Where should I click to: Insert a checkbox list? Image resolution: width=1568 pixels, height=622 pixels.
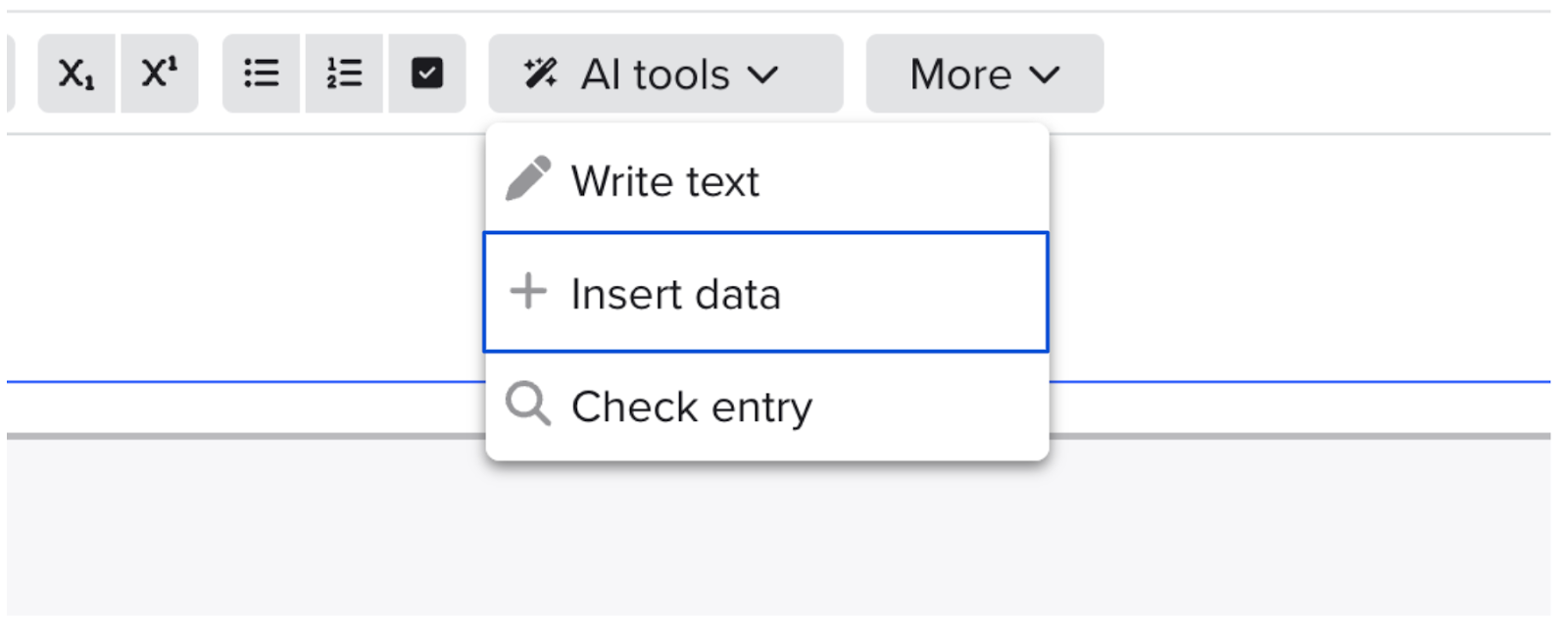pyautogui.click(x=427, y=73)
